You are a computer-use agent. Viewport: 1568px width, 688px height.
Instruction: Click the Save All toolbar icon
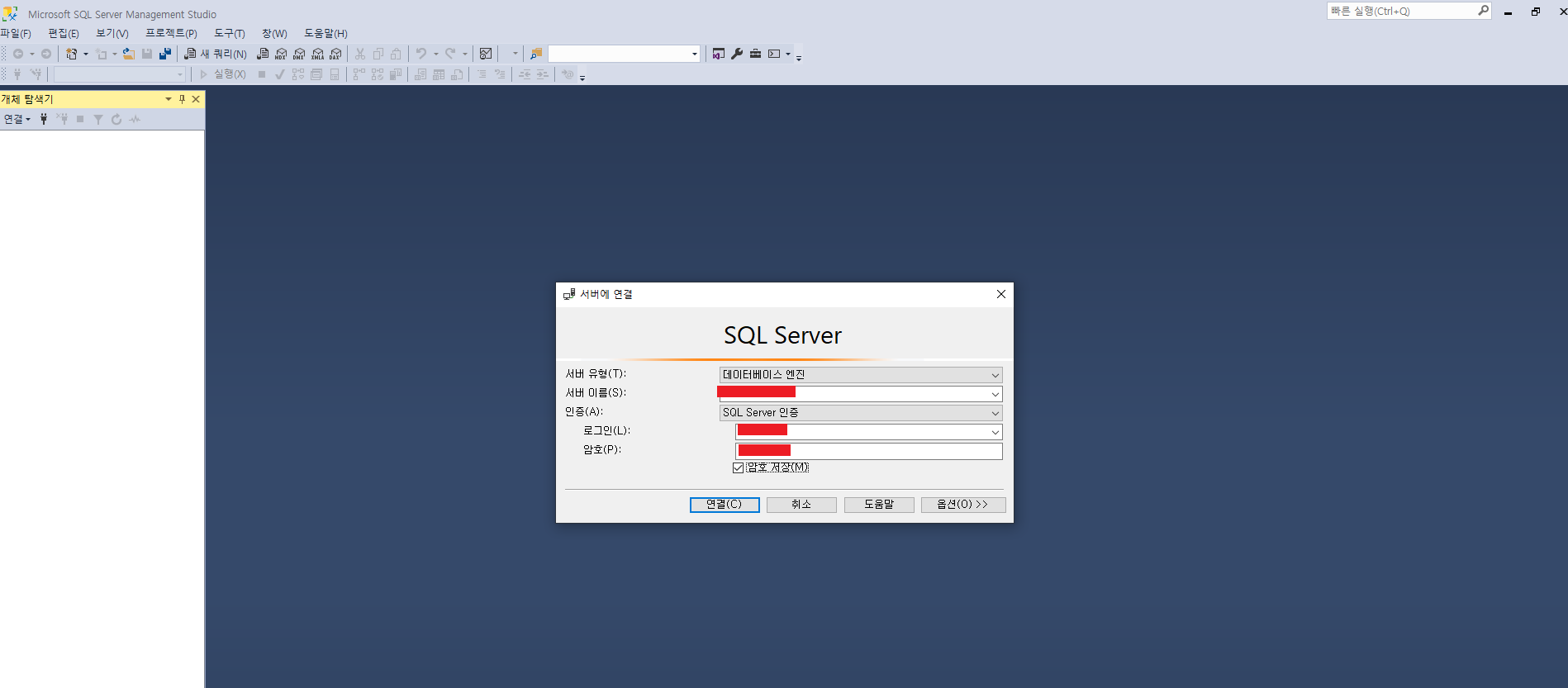[165, 54]
